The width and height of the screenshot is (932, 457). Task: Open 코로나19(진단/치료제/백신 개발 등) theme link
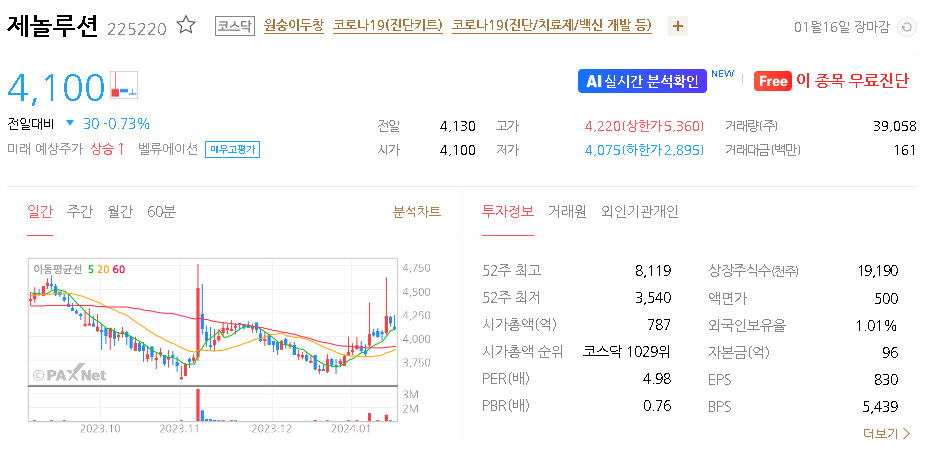coord(552,26)
